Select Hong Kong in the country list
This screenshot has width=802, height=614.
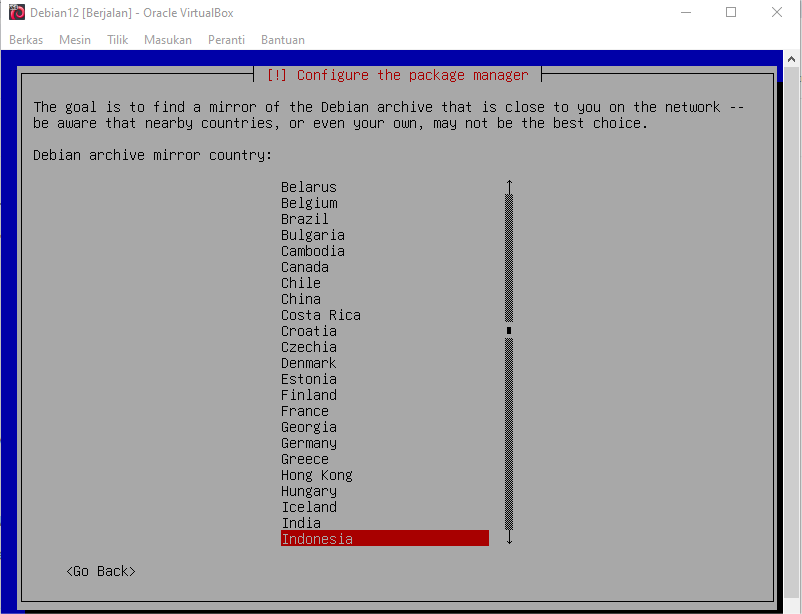[x=316, y=475]
